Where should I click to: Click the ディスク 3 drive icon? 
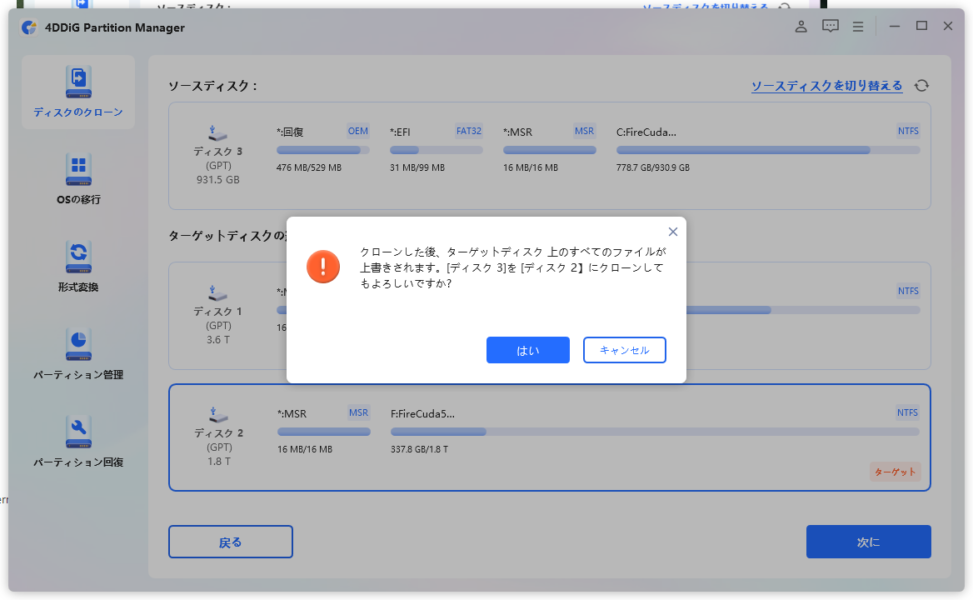217,133
